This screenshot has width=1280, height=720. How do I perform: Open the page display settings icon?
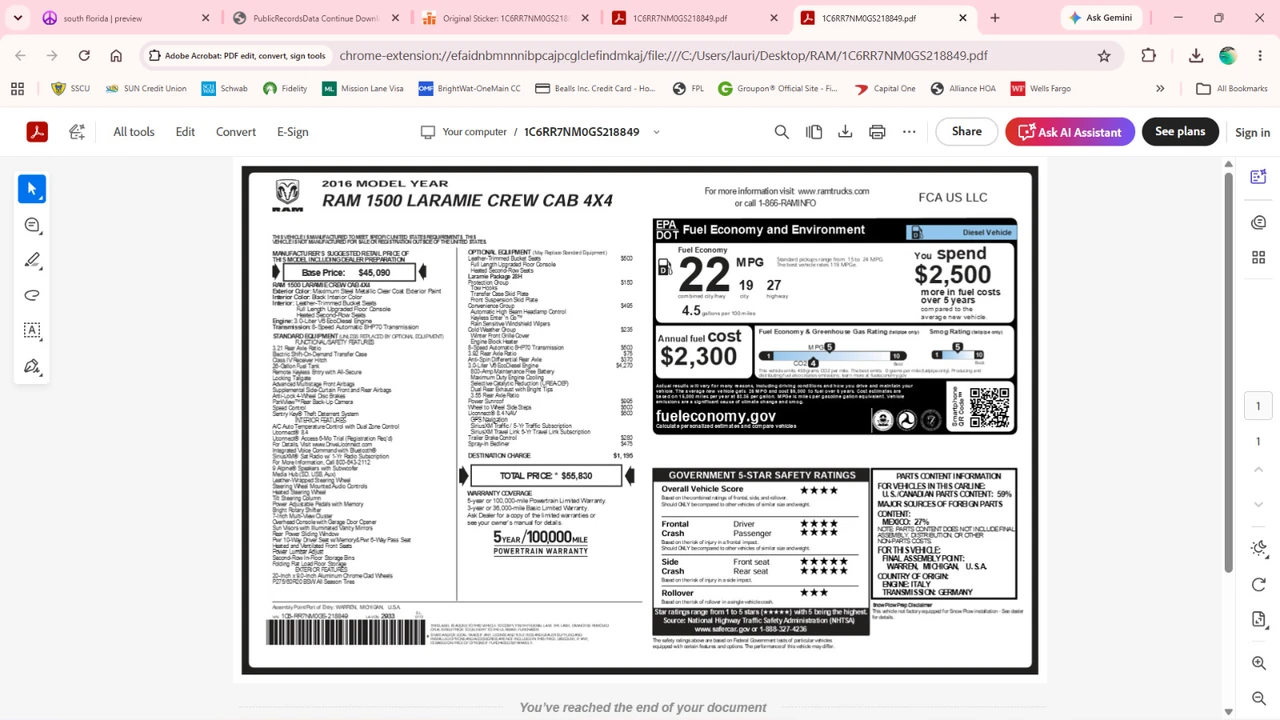point(1259,621)
